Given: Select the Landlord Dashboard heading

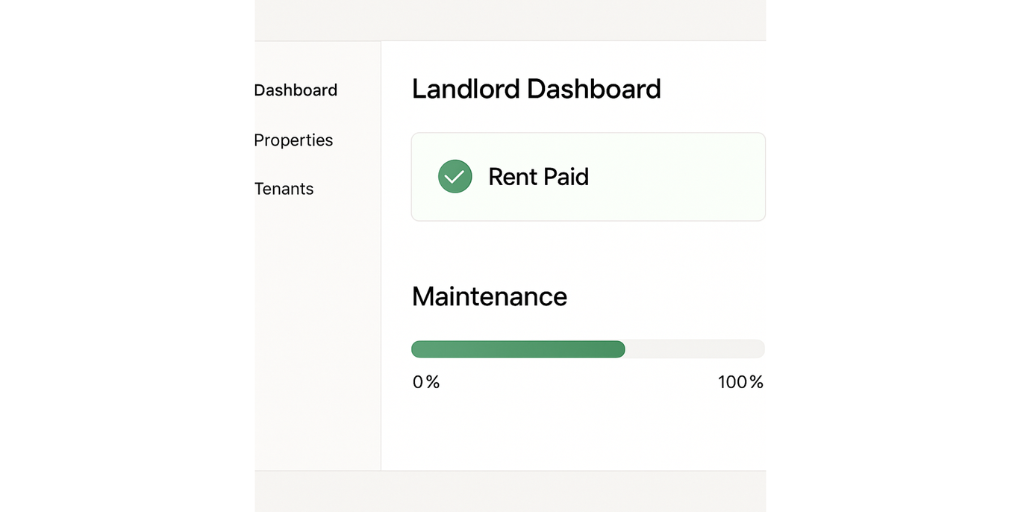Looking at the screenshot, I should click(536, 89).
